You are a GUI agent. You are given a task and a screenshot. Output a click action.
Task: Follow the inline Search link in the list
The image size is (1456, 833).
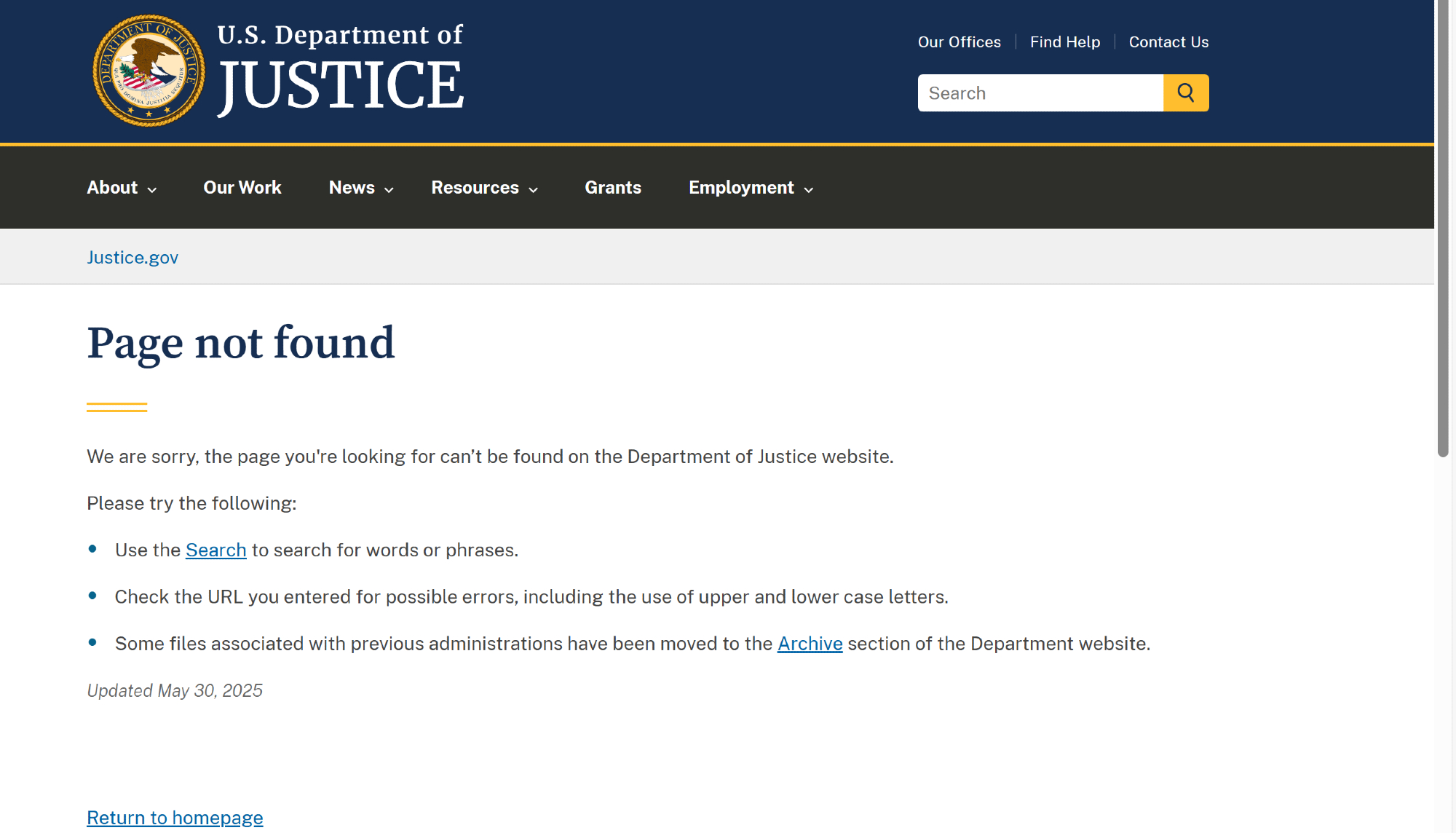coord(216,550)
